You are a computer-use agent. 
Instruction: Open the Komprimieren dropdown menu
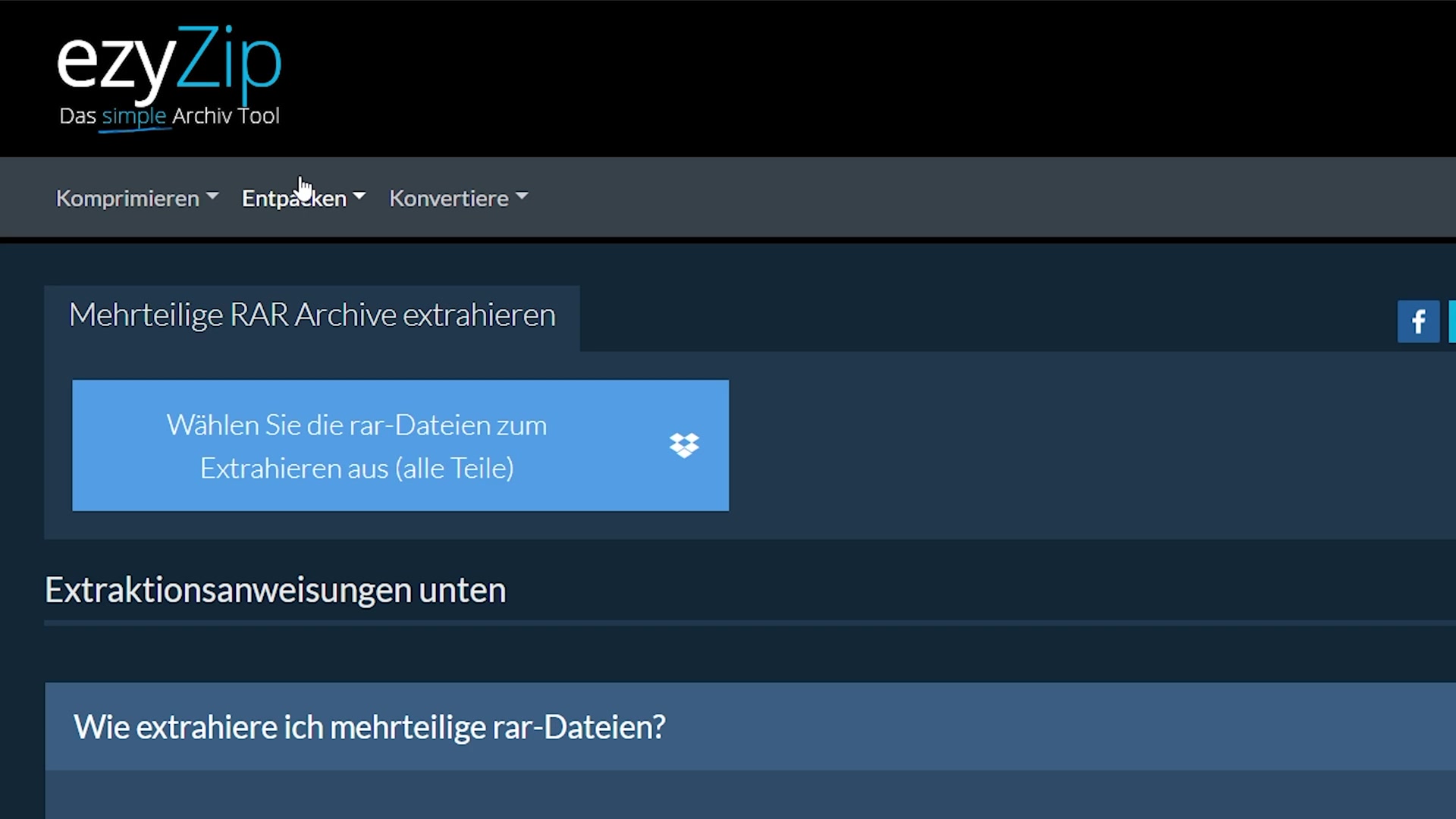[x=137, y=198]
